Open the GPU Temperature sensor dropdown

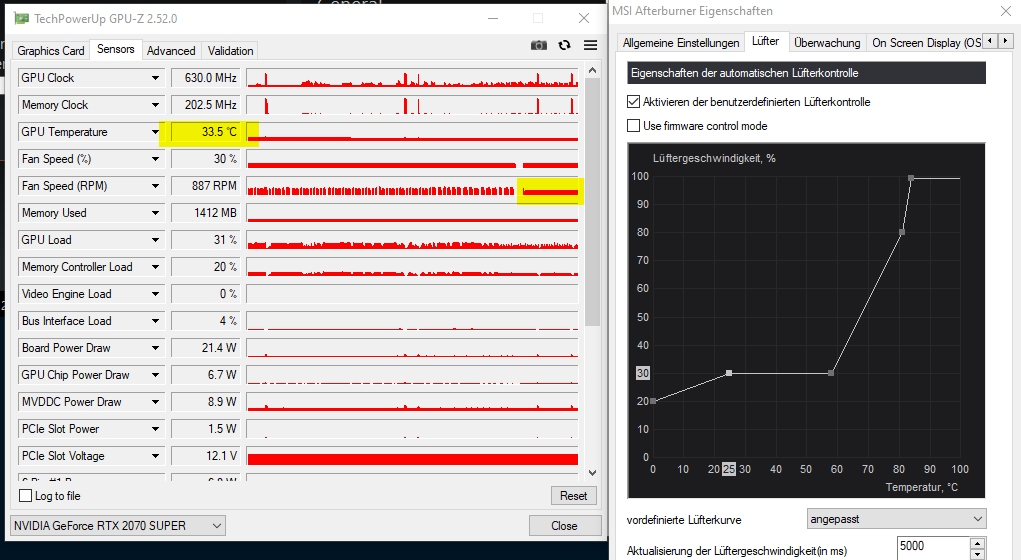pyautogui.click(x=155, y=132)
